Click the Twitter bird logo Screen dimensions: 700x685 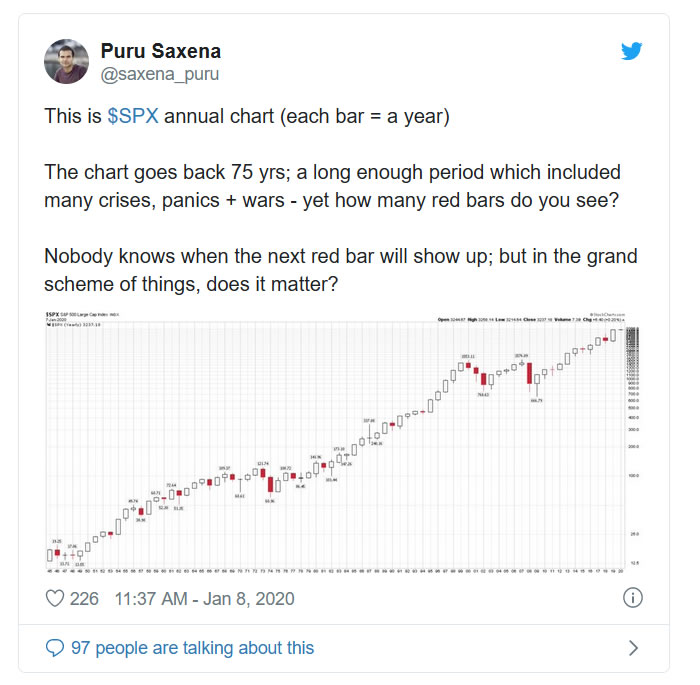632,52
